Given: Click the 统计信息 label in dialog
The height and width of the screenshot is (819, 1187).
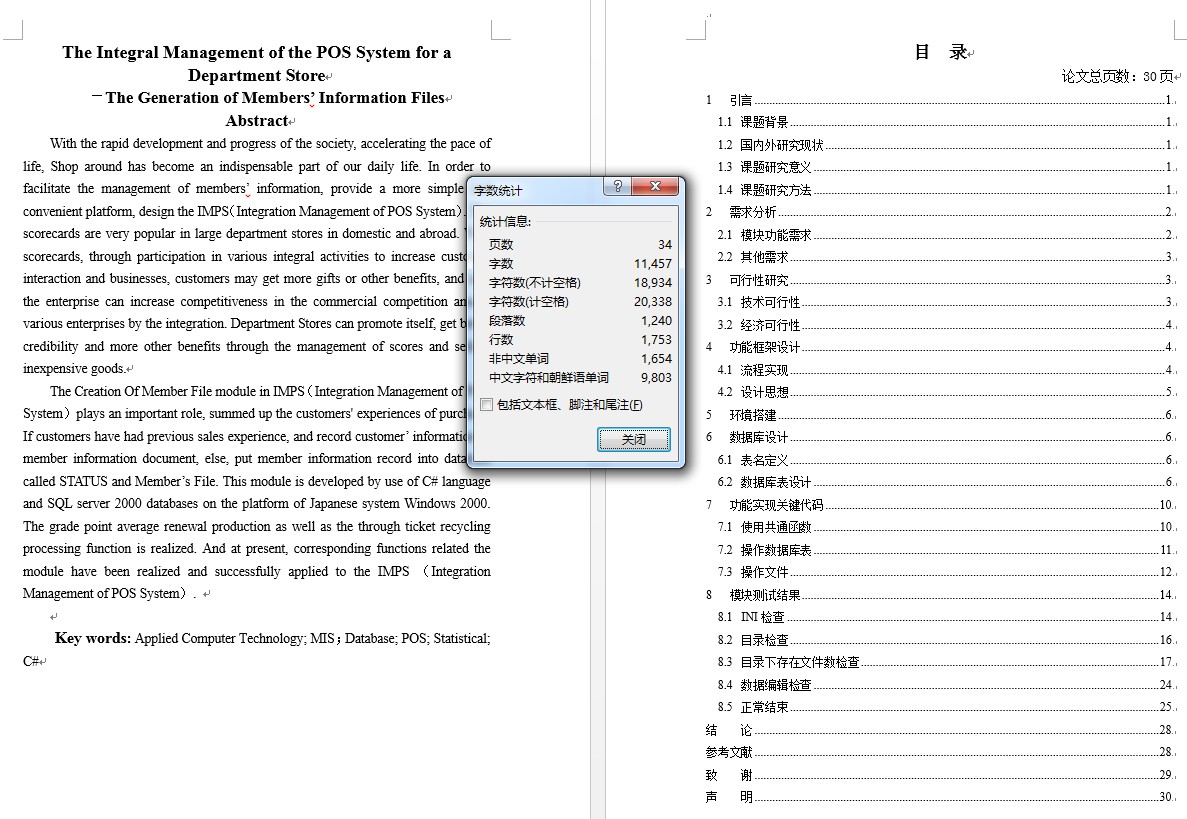Looking at the screenshot, I should click(x=506, y=222).
